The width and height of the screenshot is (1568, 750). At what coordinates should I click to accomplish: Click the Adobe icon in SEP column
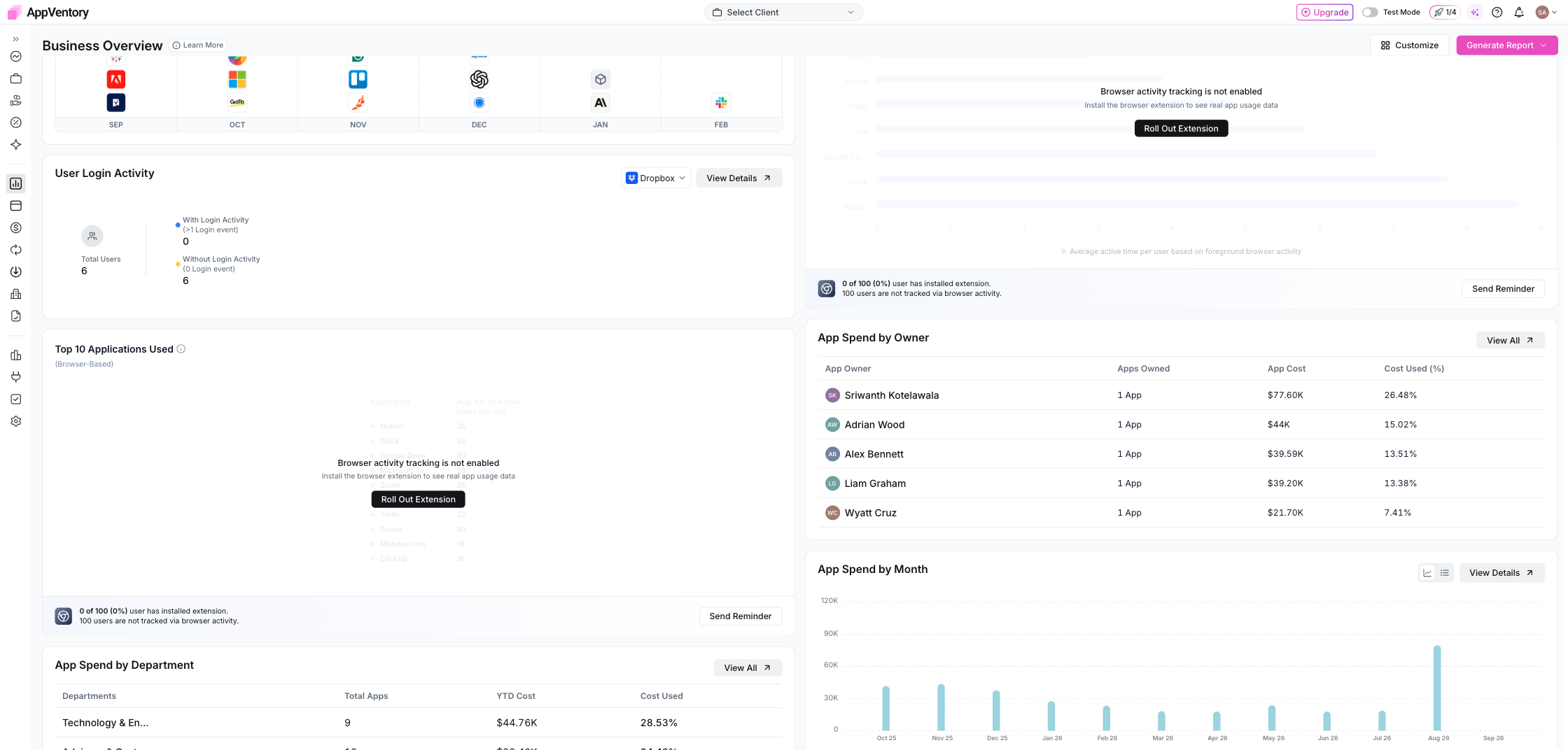click(x=116, y=79)
